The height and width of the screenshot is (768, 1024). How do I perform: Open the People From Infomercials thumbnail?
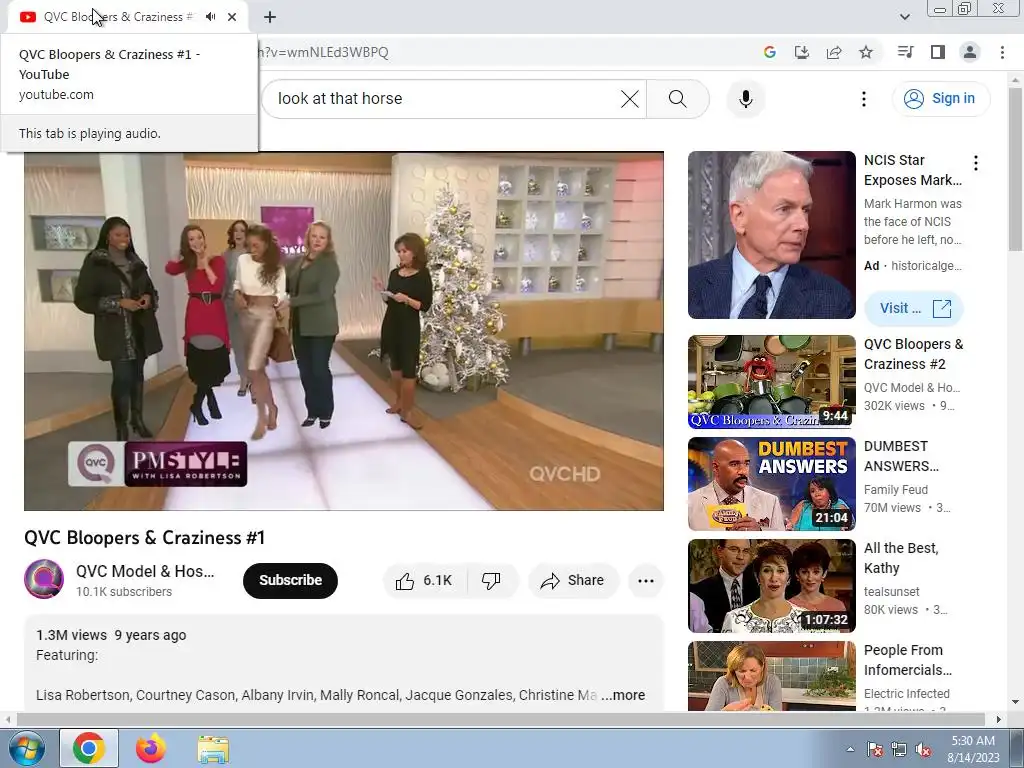click(x=771, y=676)
